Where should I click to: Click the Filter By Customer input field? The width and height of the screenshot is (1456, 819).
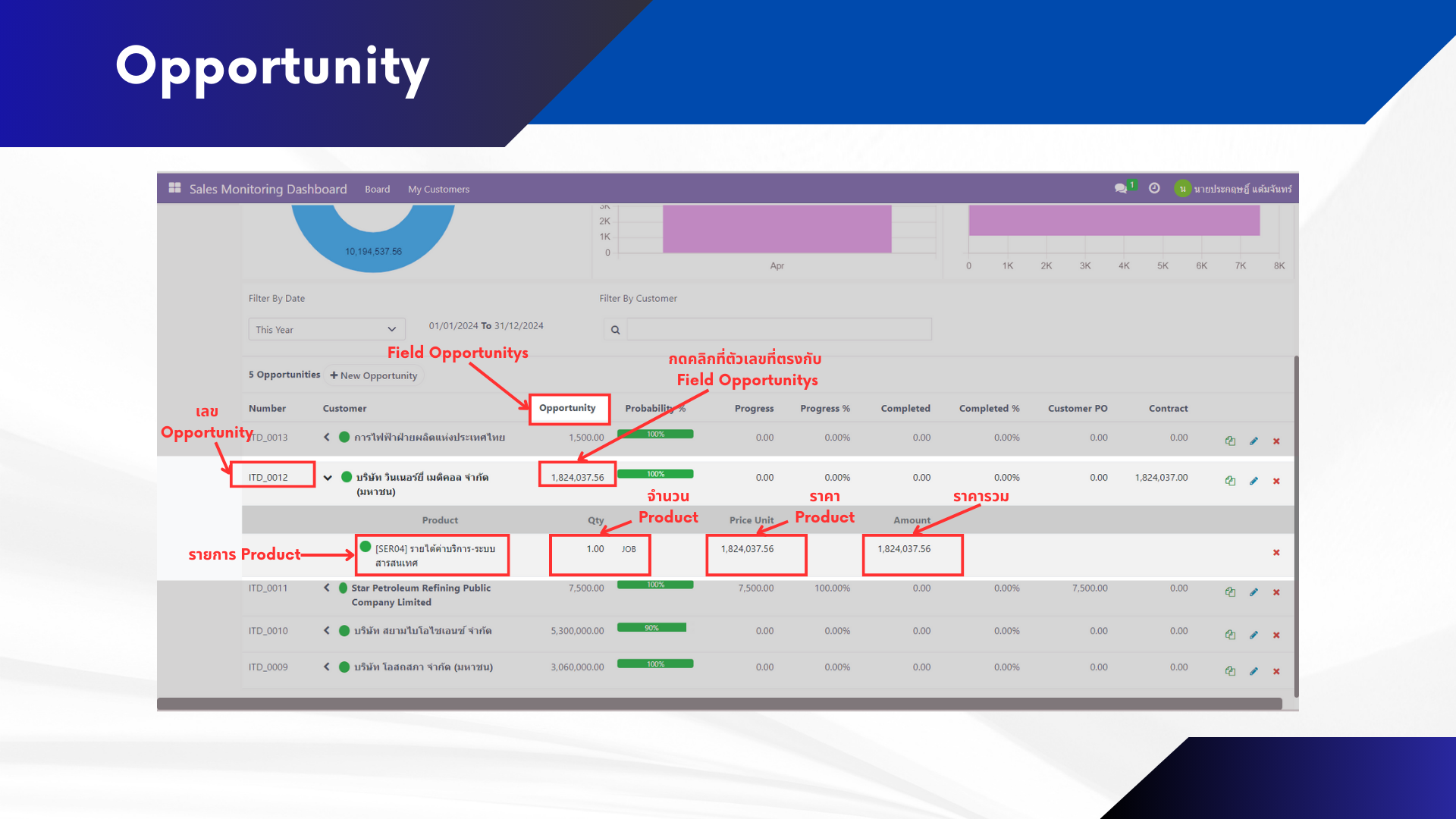tap(779, 330)
